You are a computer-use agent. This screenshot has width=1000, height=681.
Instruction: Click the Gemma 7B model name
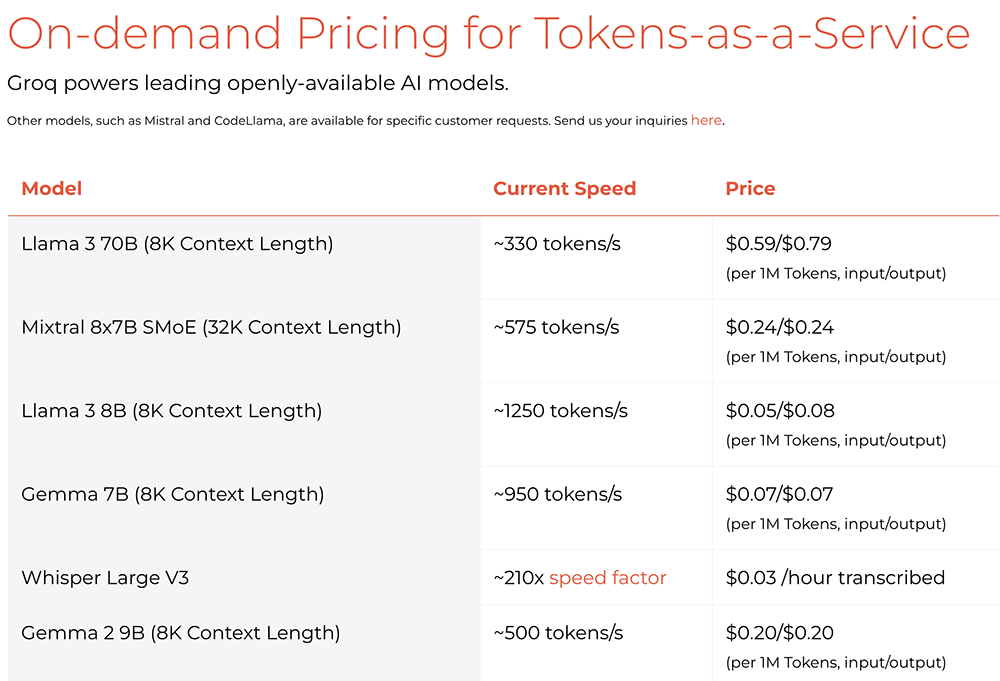(172, 494)
